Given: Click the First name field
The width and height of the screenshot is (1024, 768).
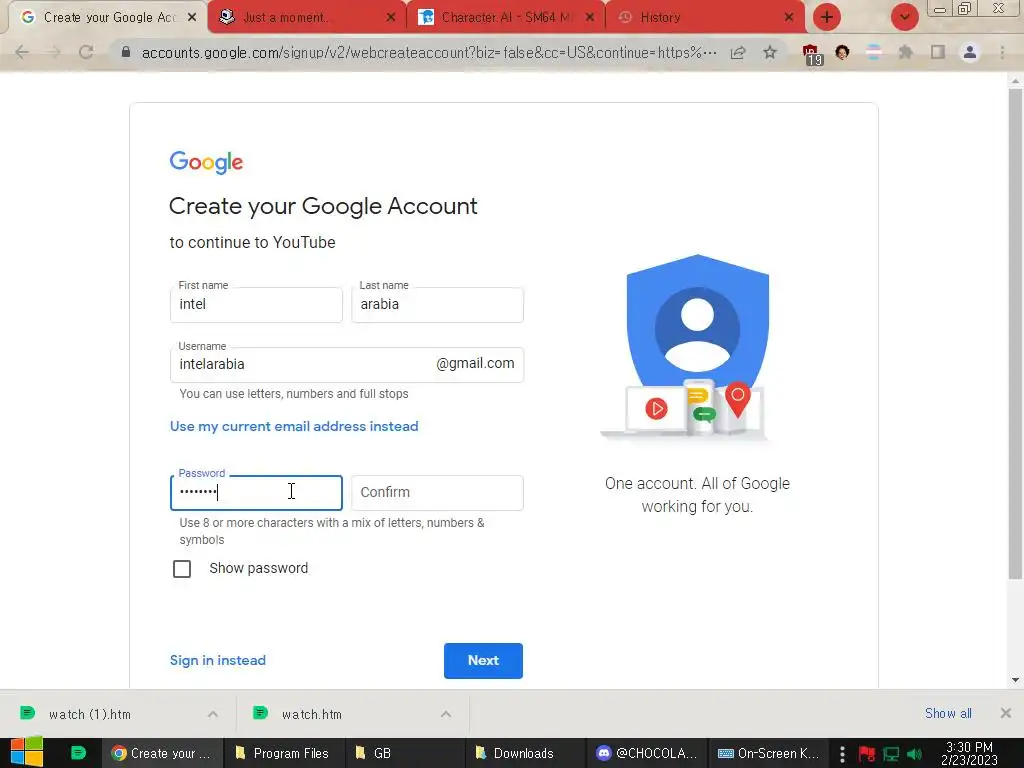Looking at the screenshot, I should [x=256, y=304].
